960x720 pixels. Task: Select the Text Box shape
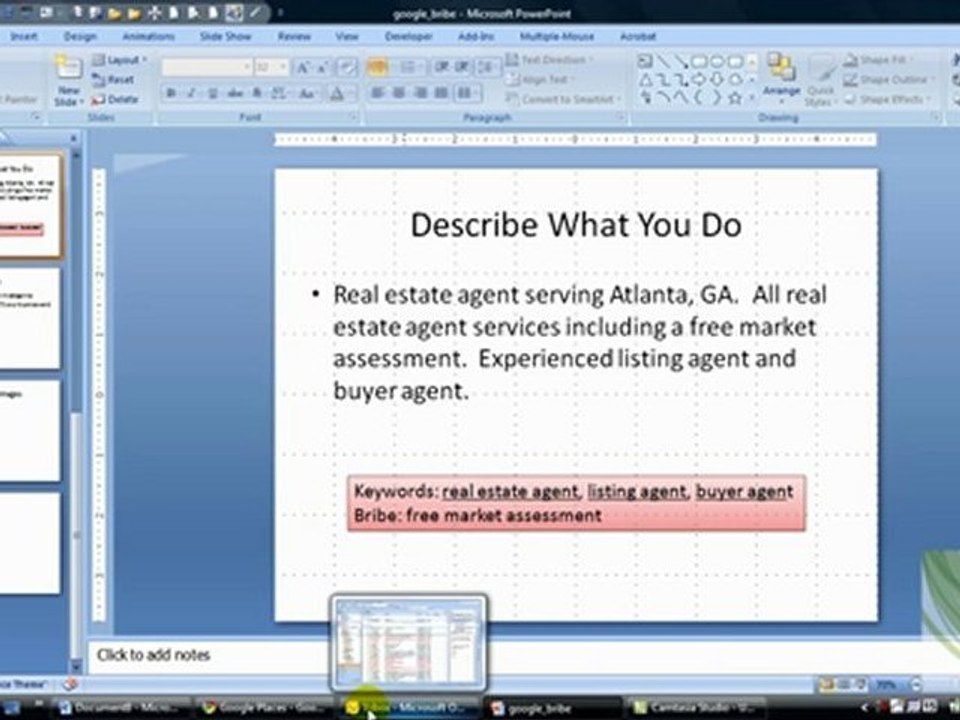tap(645, 61)
